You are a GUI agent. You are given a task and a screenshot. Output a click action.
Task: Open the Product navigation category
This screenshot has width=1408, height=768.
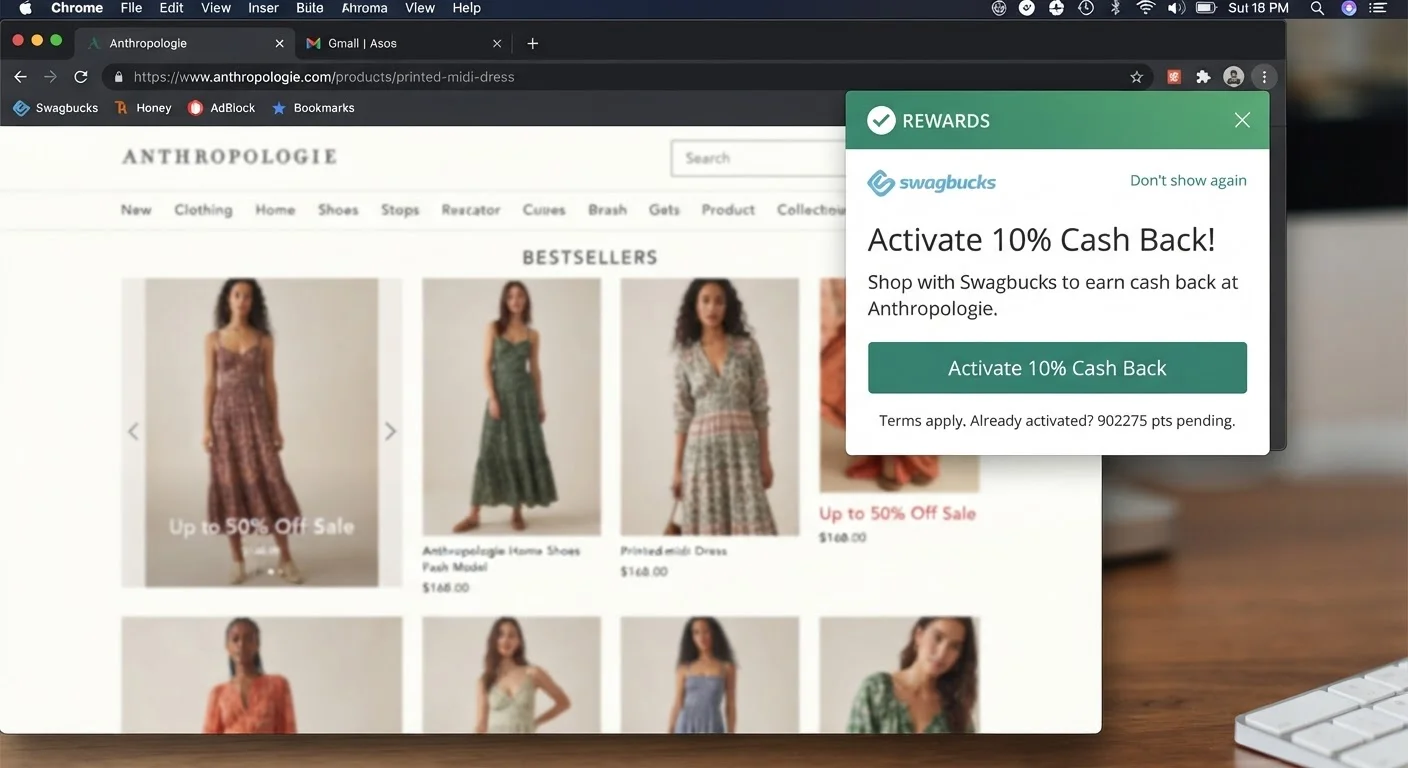pyautogui.click(x=728, y=210)
